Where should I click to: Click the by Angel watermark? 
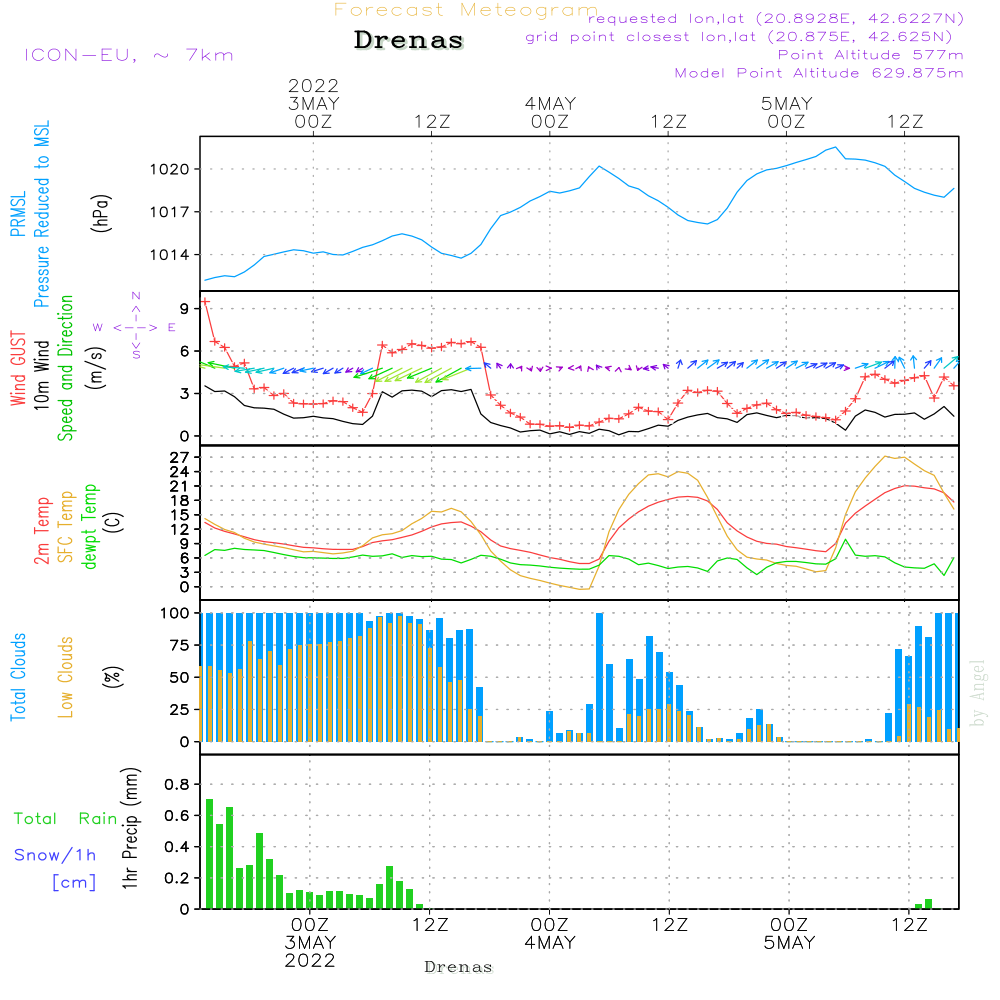pos(978,693)
